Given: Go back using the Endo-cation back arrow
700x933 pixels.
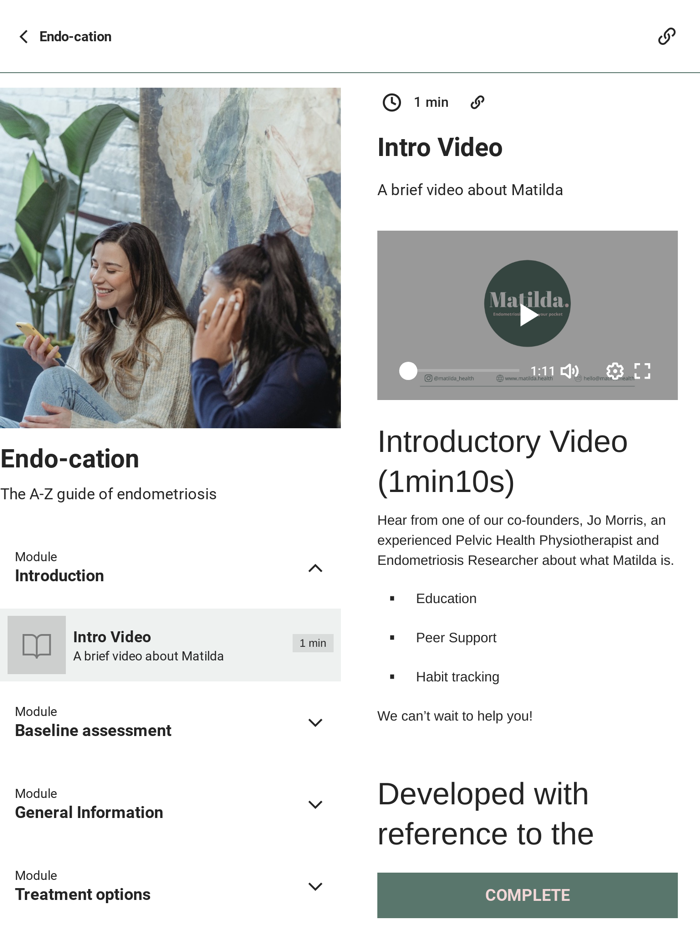Looking at the screenshot, I should click(x=23, y=37).
